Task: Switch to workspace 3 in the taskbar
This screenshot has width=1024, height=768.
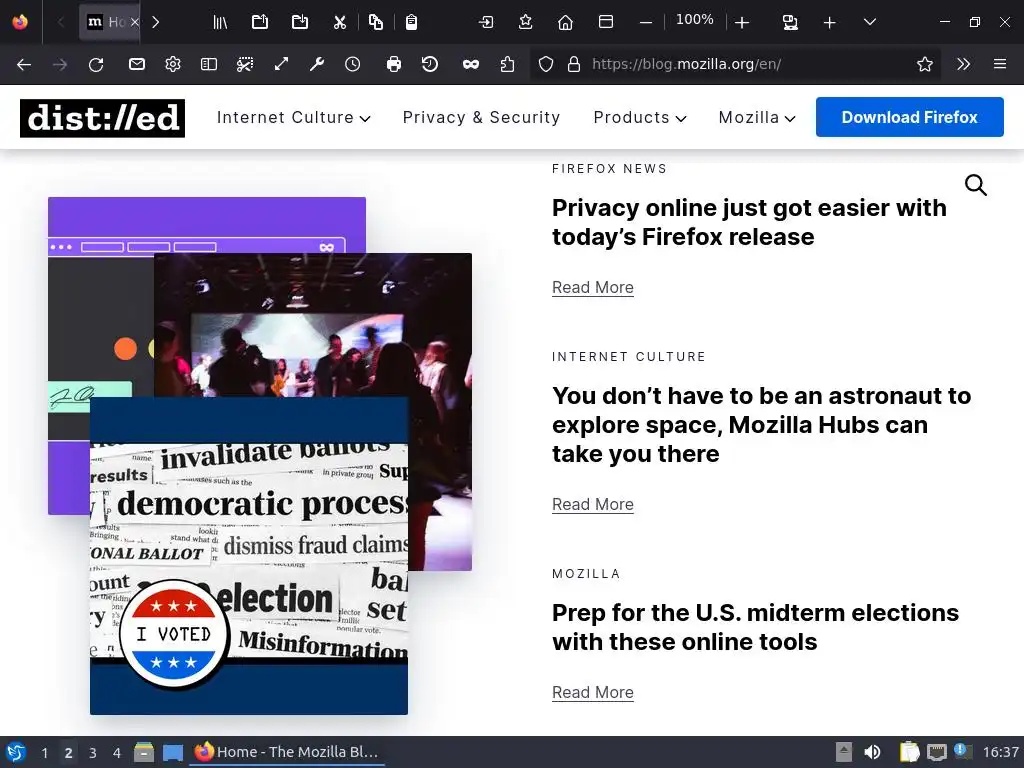Action: tap(93, 752)
